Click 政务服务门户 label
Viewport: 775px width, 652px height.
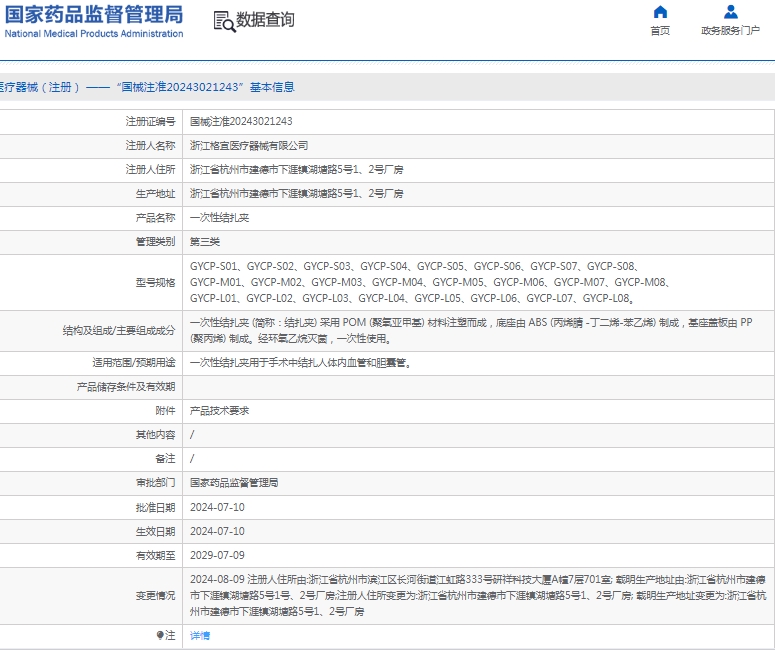731,31
